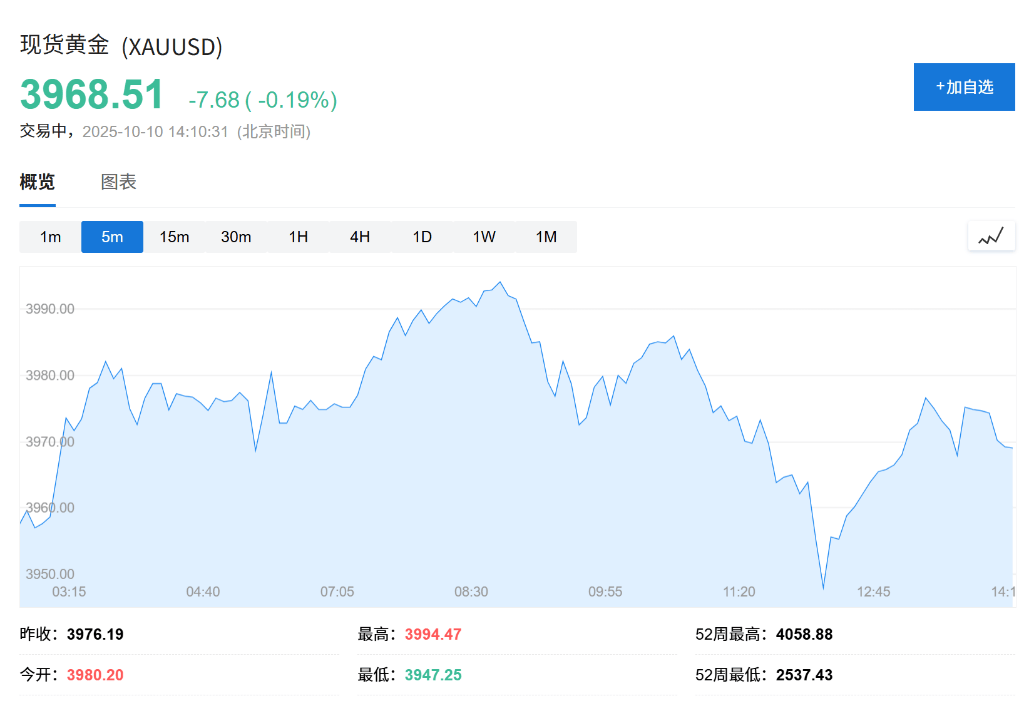Click the line chart type icon
Image resolution: width=1024 pixels, height=701 pixels.
pos(991,237)
